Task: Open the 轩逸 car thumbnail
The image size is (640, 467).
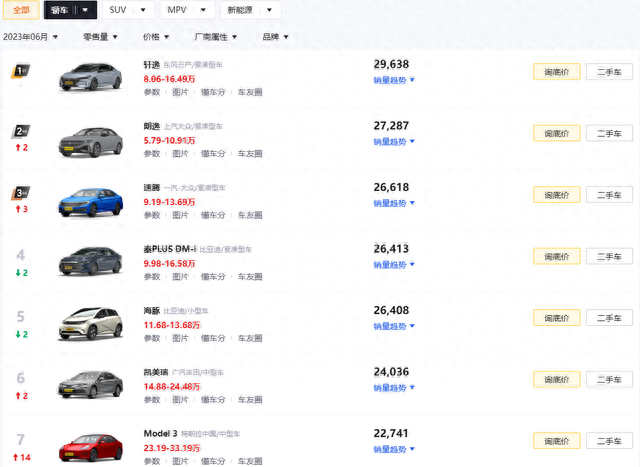Action: [x=91, y=77]
